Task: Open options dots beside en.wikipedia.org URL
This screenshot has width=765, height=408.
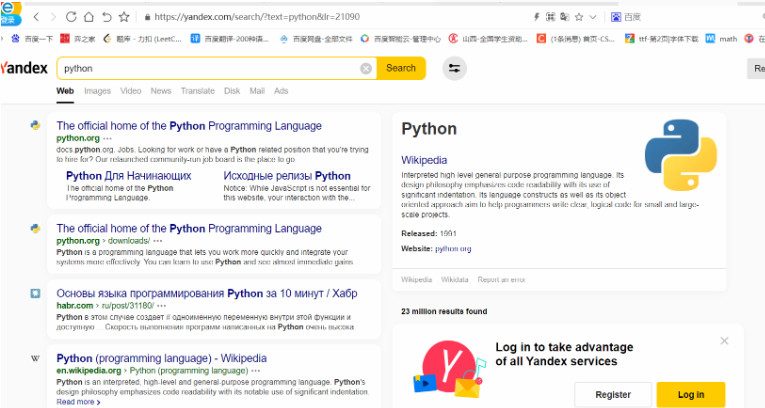Action: [256, 371]
